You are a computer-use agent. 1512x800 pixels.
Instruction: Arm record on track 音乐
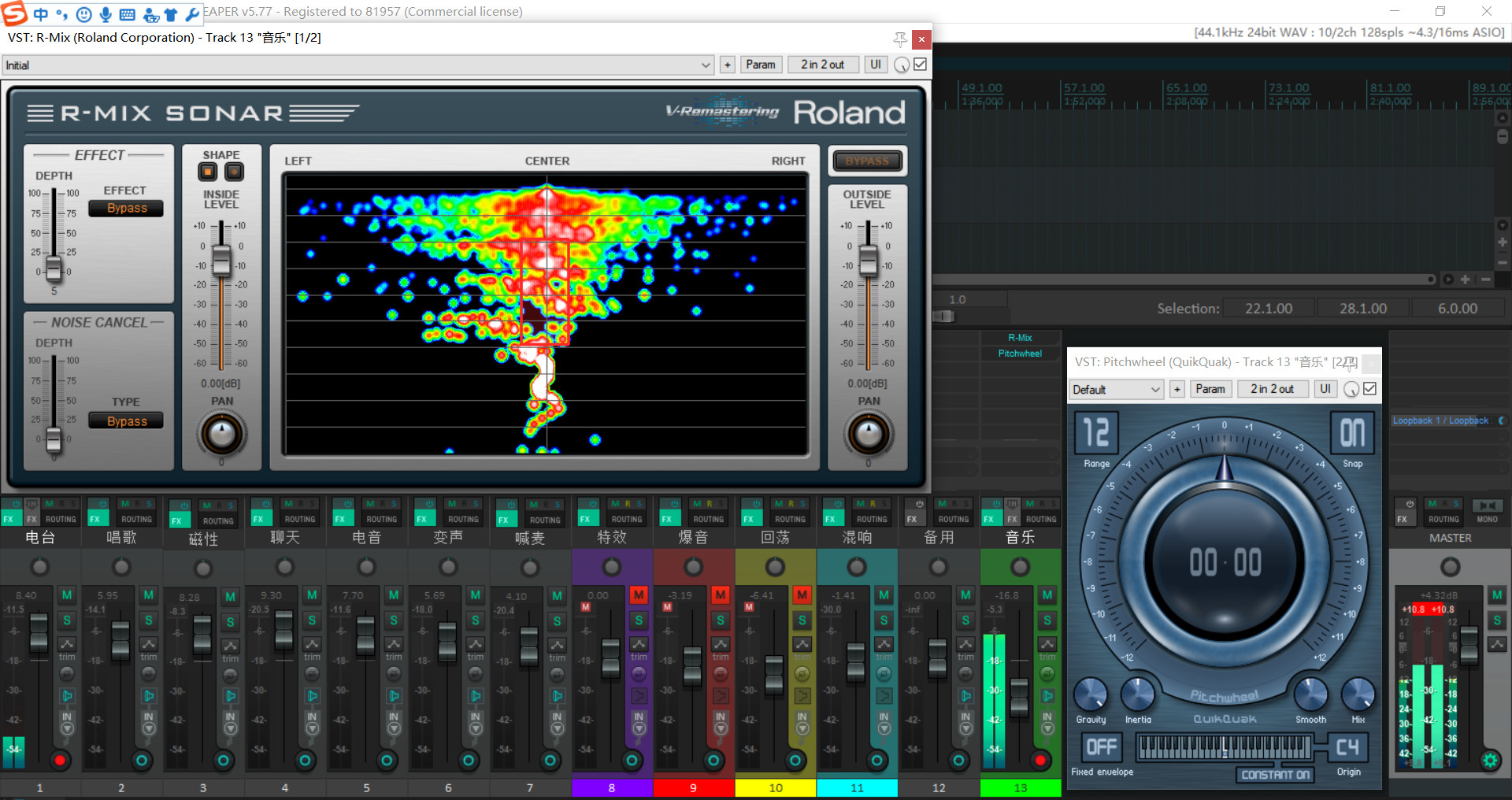[x=1040, y=760]
